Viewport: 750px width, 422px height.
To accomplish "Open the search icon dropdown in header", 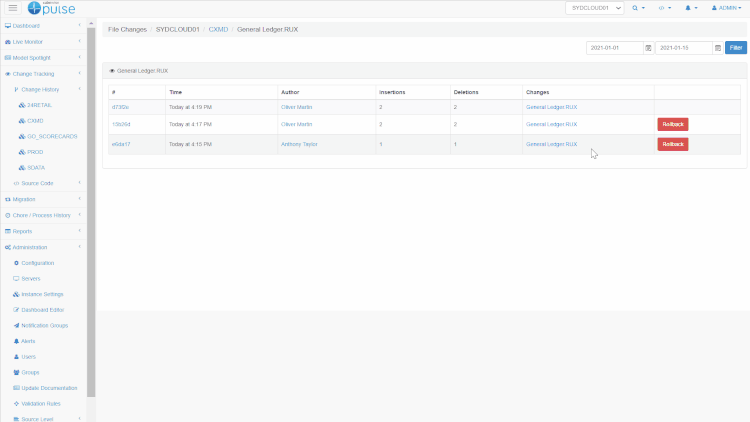I will tap(637, 8).
